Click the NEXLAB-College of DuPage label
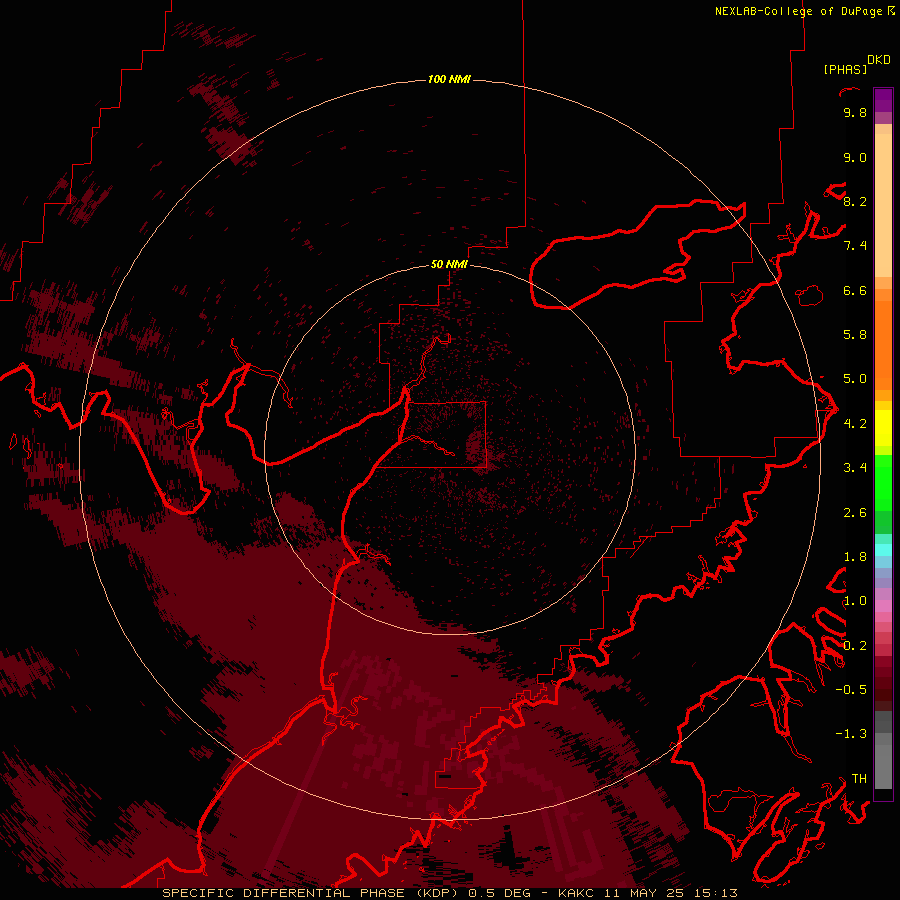The image size is (900, 900). [799, 11]
